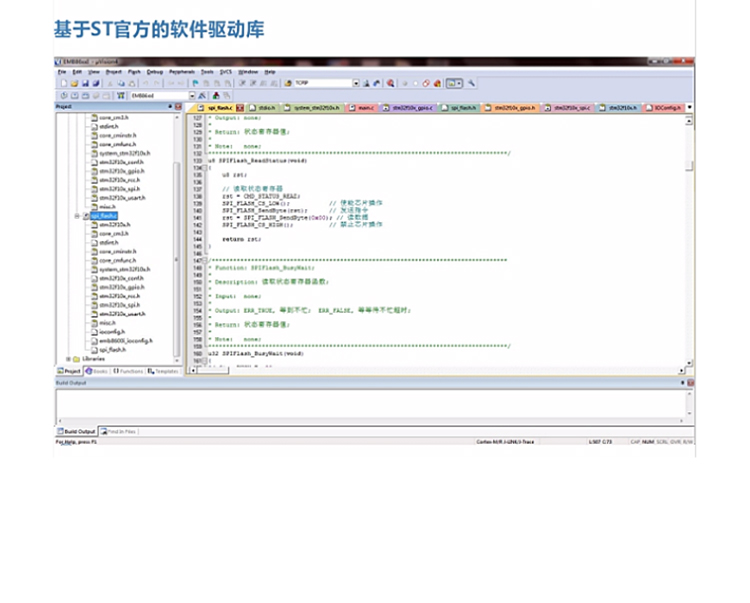
Task: Click the Find in Files toolbar icon
Action: (x=288, y=83)
